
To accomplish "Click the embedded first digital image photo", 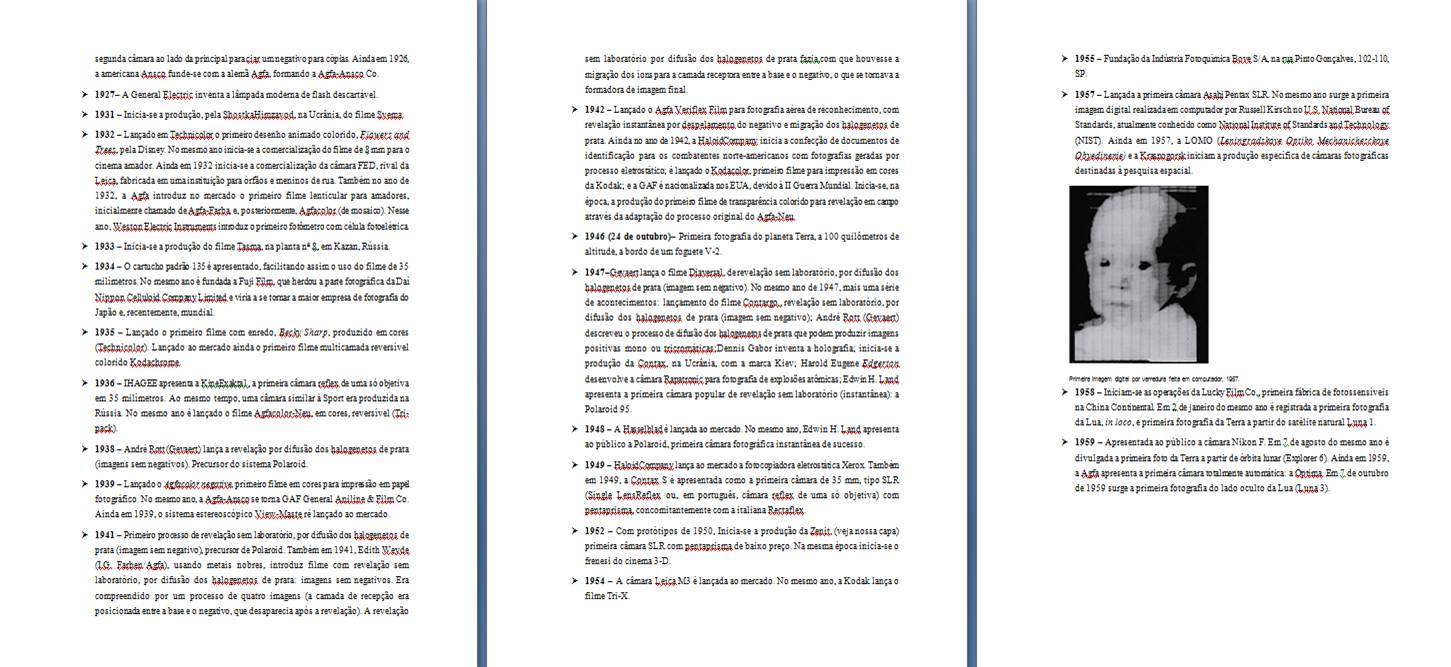I will coord(1138,274).
